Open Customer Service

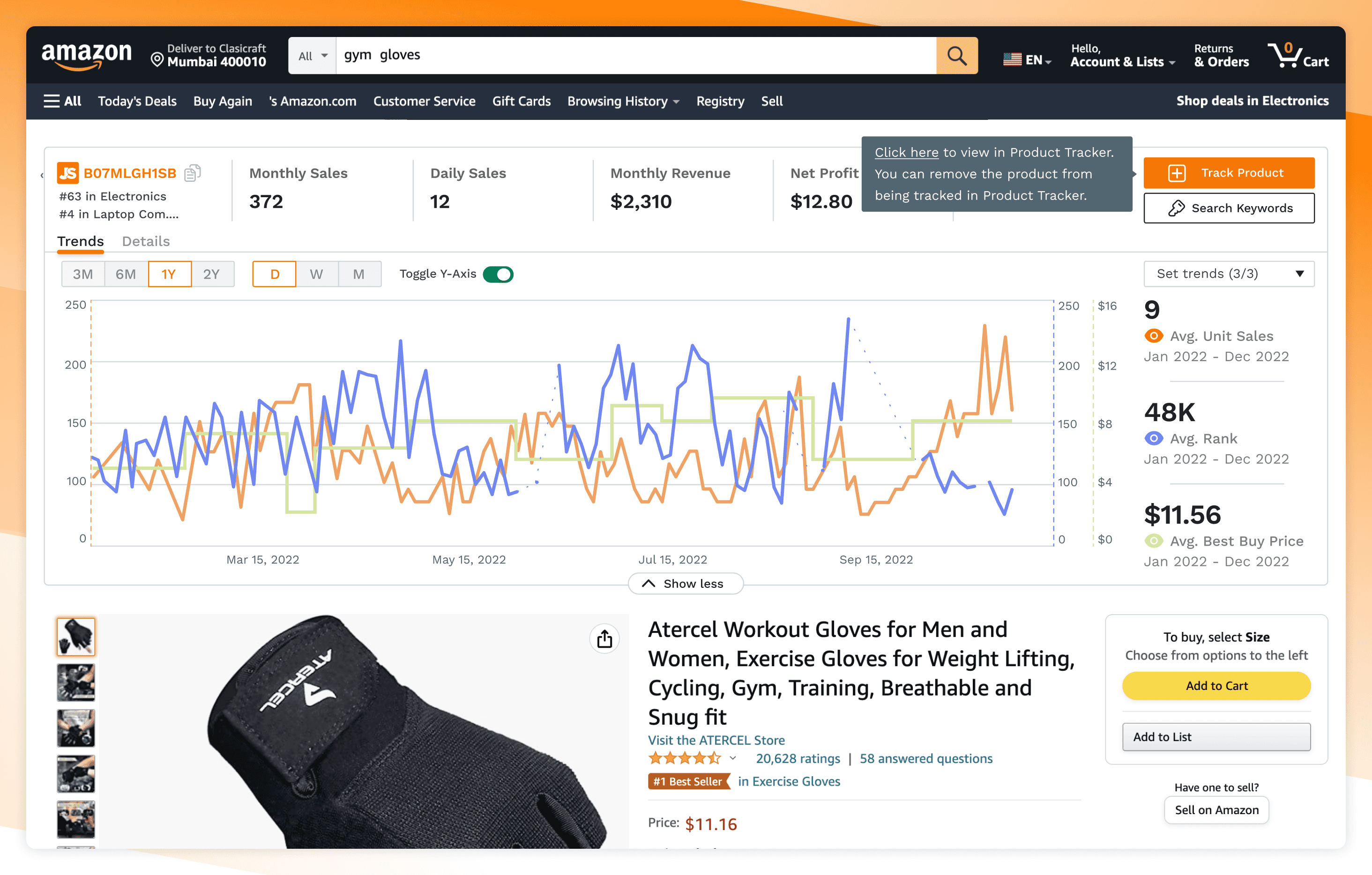tap(425, 101)
